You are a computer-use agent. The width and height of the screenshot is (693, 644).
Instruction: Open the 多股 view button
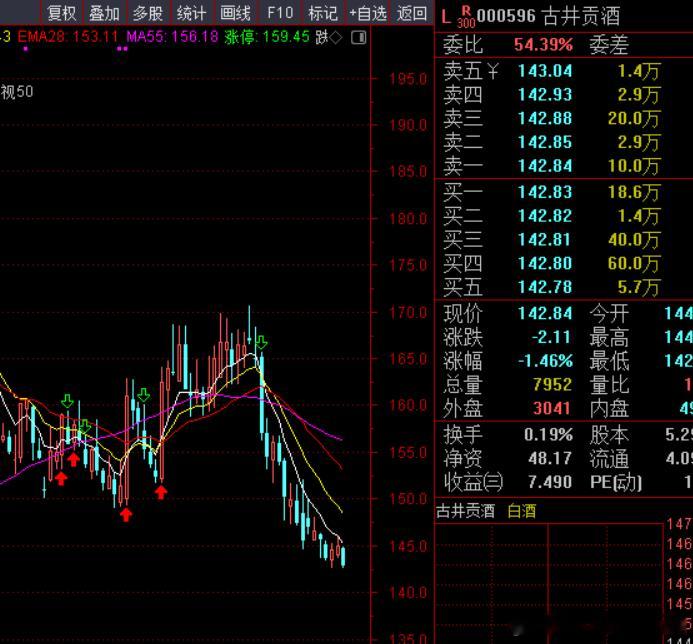(148, 13)
